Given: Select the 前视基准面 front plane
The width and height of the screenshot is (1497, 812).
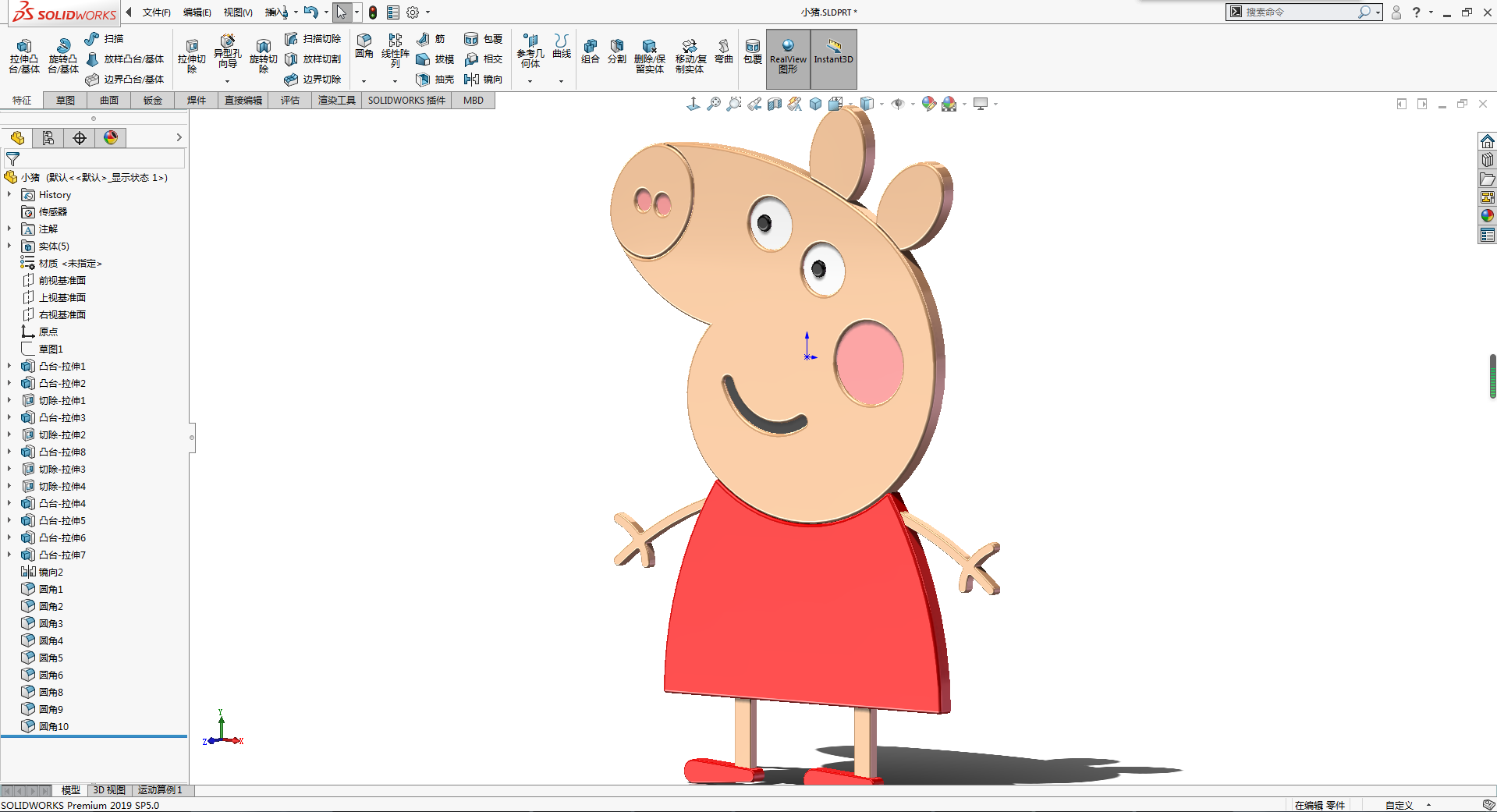Looking at the screenshot, I should click(54, 280).
